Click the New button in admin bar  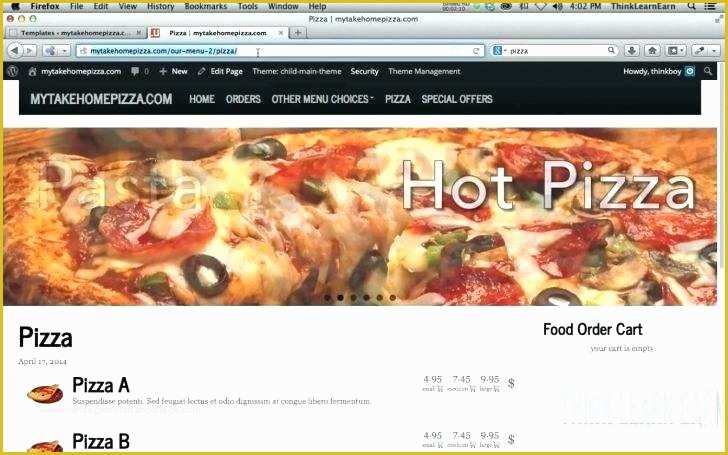coord(173,72)
